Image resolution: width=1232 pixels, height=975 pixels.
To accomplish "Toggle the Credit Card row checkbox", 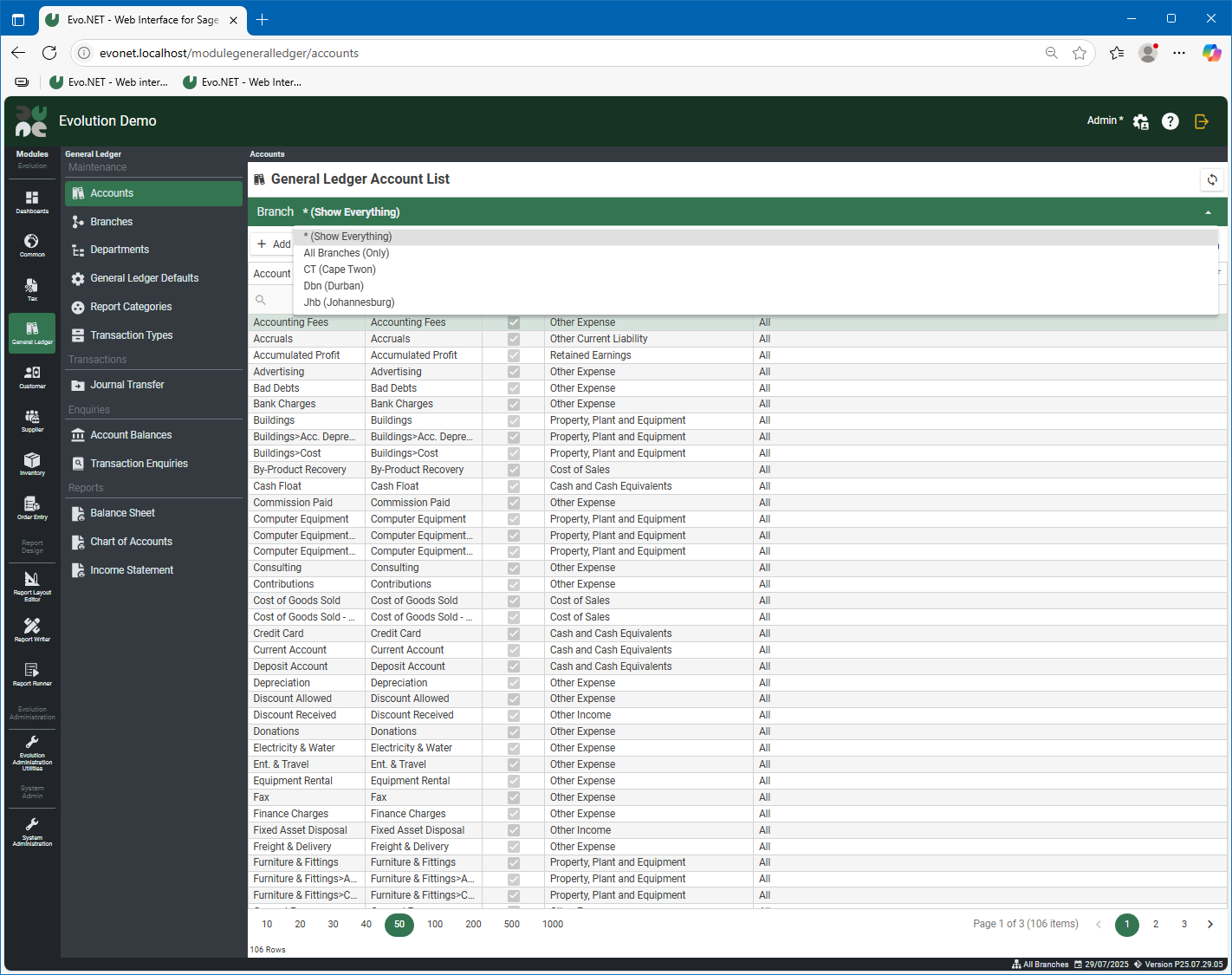I will click(514, 634).
